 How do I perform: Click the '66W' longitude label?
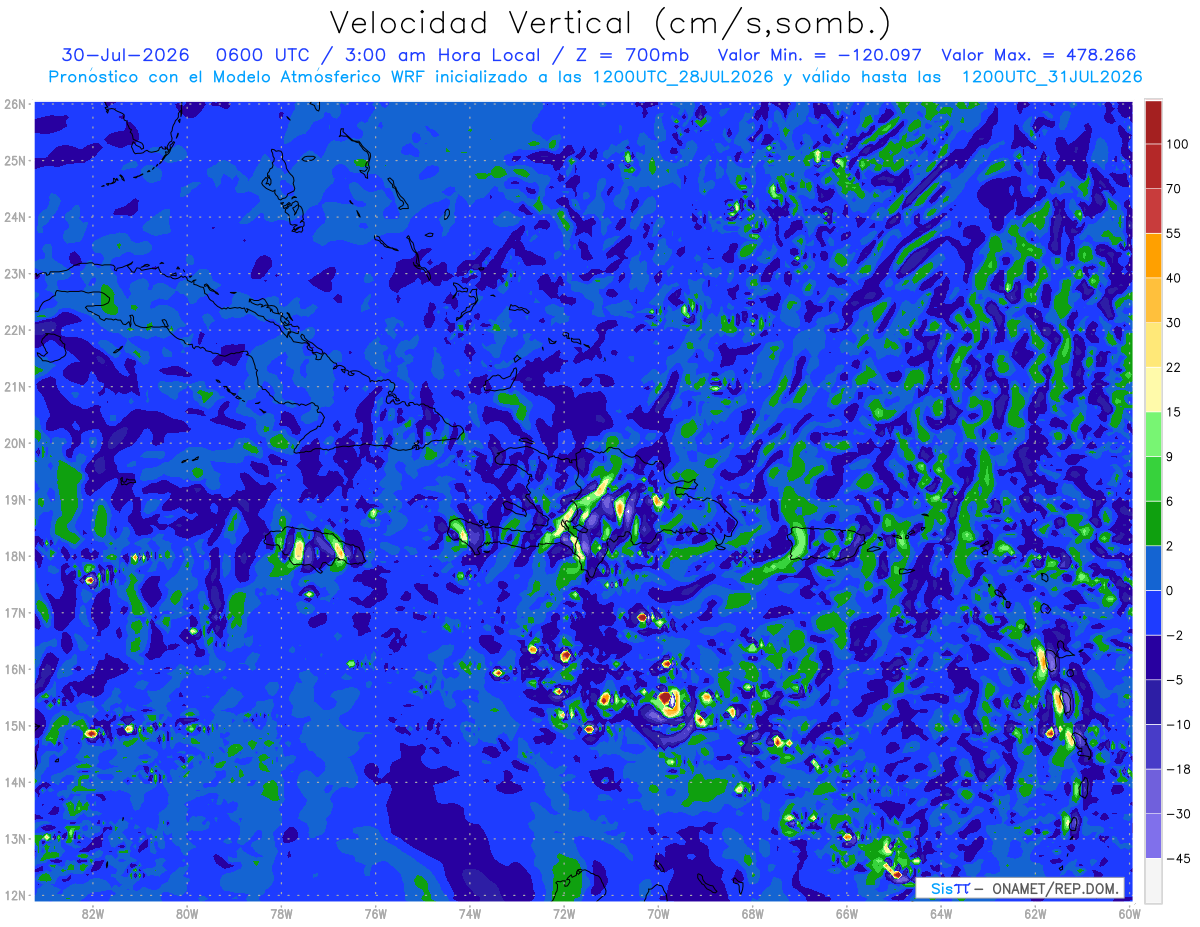click(847, 913)
